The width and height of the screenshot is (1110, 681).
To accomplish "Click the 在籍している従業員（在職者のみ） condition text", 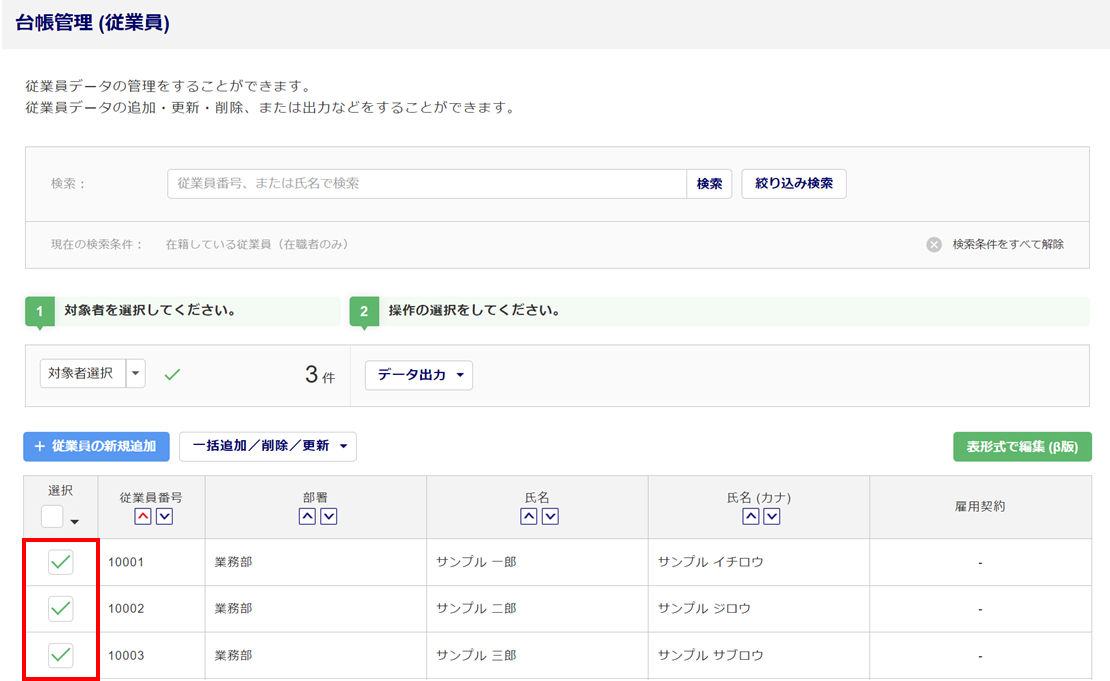I will pyautogui.click(x=257, y=244).
